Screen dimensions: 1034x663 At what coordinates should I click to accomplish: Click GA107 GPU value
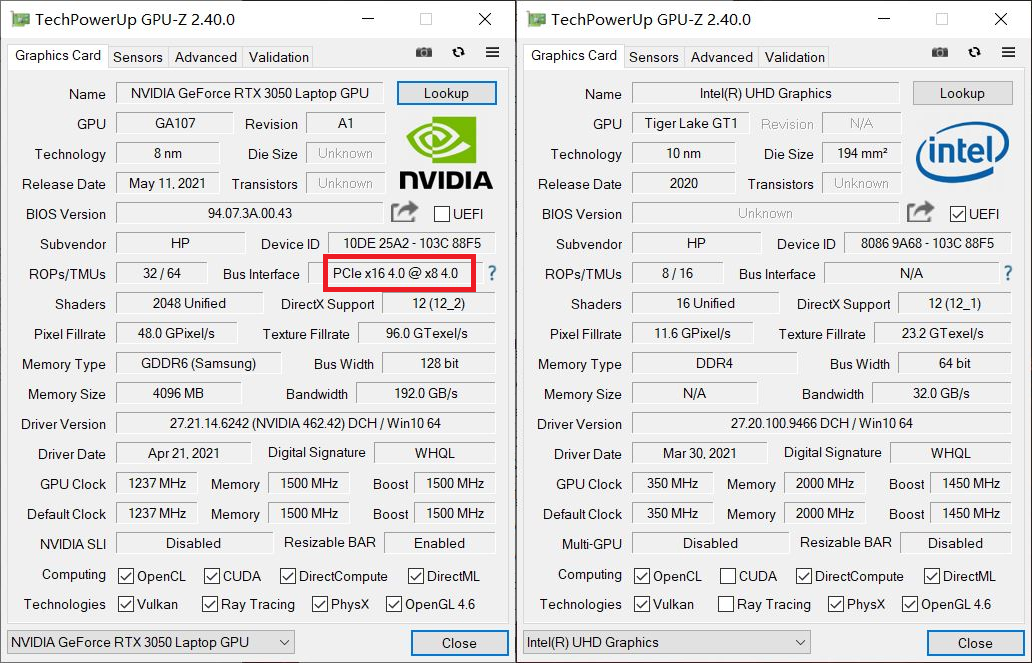[x=175, y=123]
